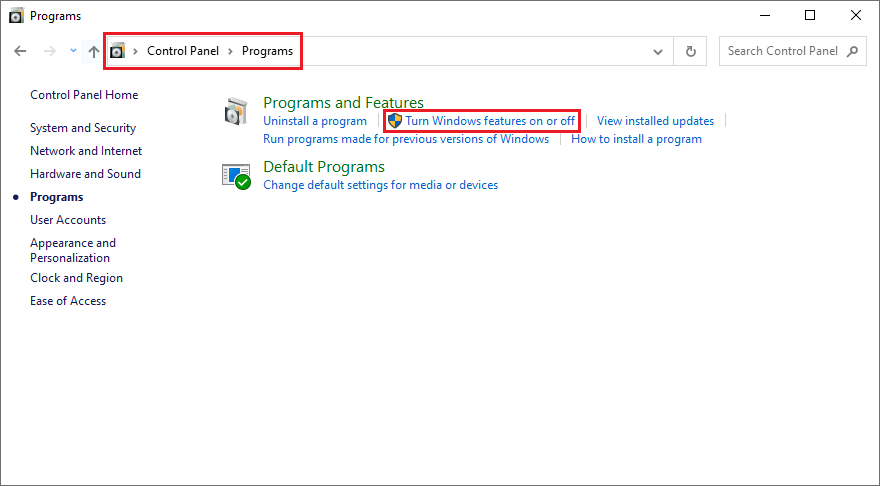Image resolution: width=880 pixels, height=486 pixels.
Task: Close the Programs window
Action: (x=856, y=16)
